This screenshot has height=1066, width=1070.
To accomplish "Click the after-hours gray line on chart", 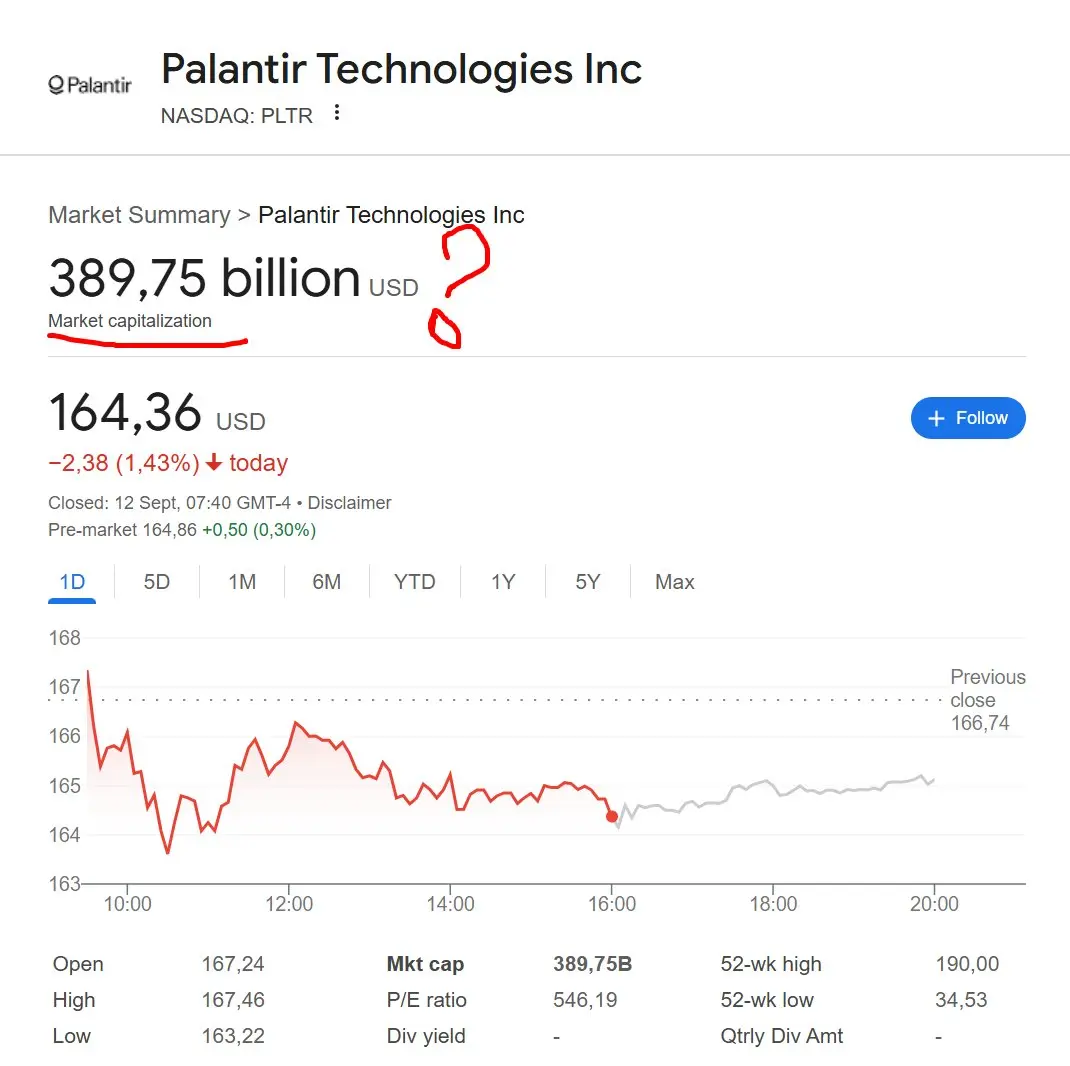I will click(775, 795).
